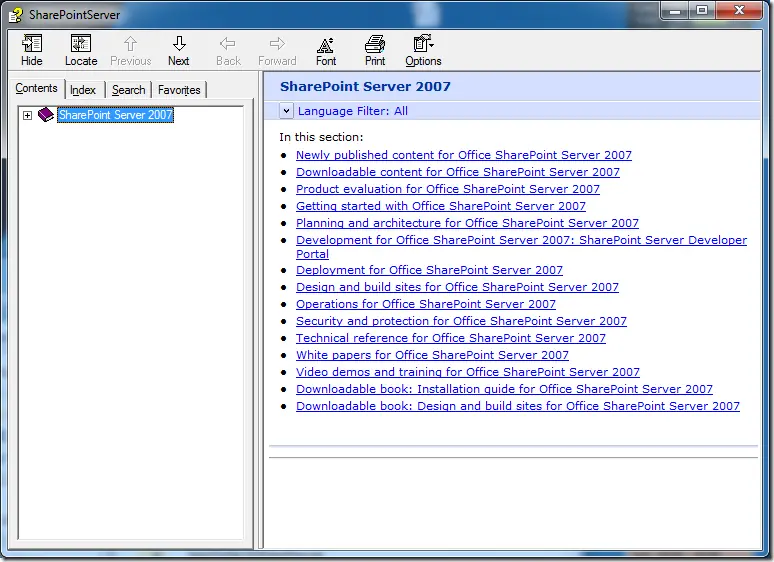The image size is (774, 562).
Task: Open Downloadable book: Design and build sites link
Action: pyautogui.click(x=518, y=406)
